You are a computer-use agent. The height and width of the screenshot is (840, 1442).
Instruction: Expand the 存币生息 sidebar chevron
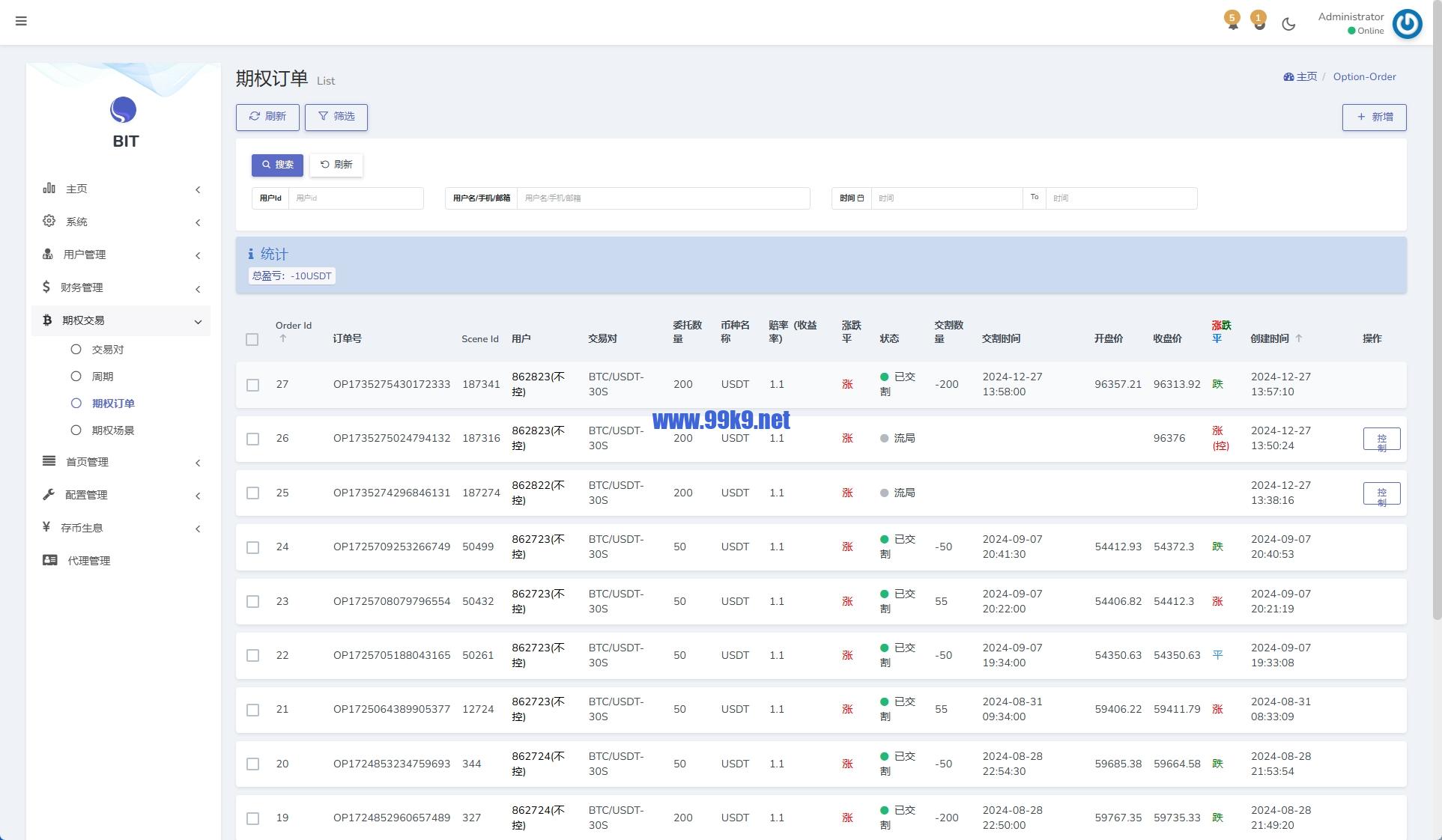(198, 529)
